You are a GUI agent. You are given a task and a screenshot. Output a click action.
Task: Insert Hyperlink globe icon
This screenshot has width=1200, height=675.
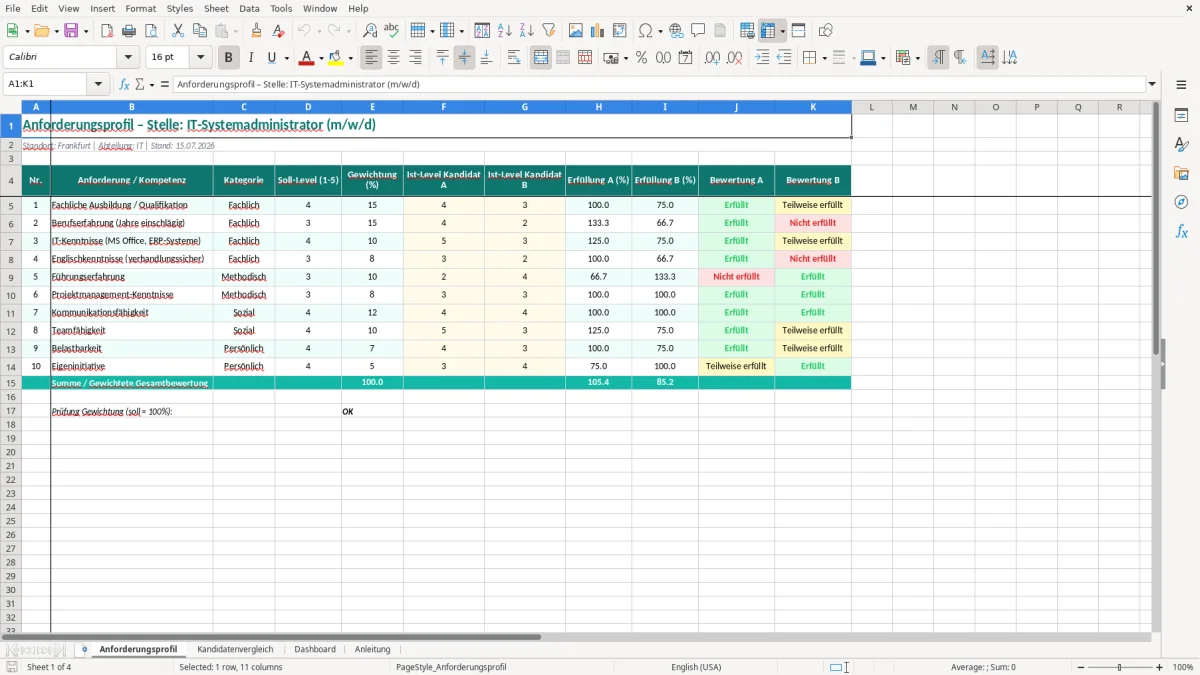click(x=676, y=31)
